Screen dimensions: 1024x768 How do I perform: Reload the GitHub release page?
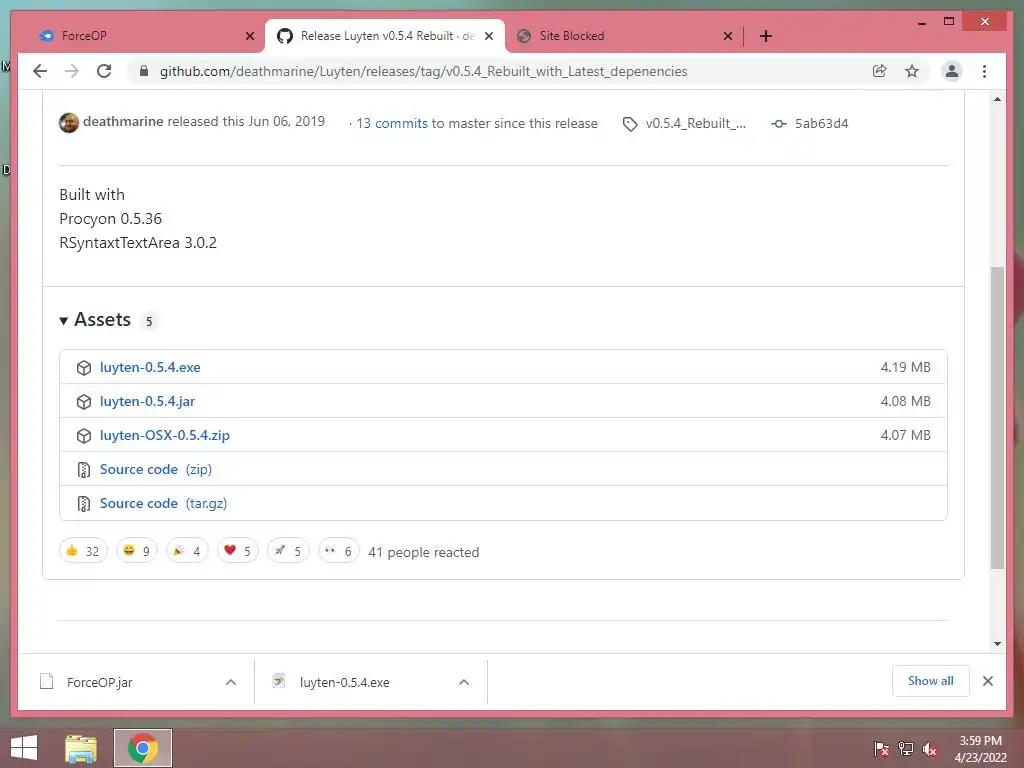click(x=104, y=71)
